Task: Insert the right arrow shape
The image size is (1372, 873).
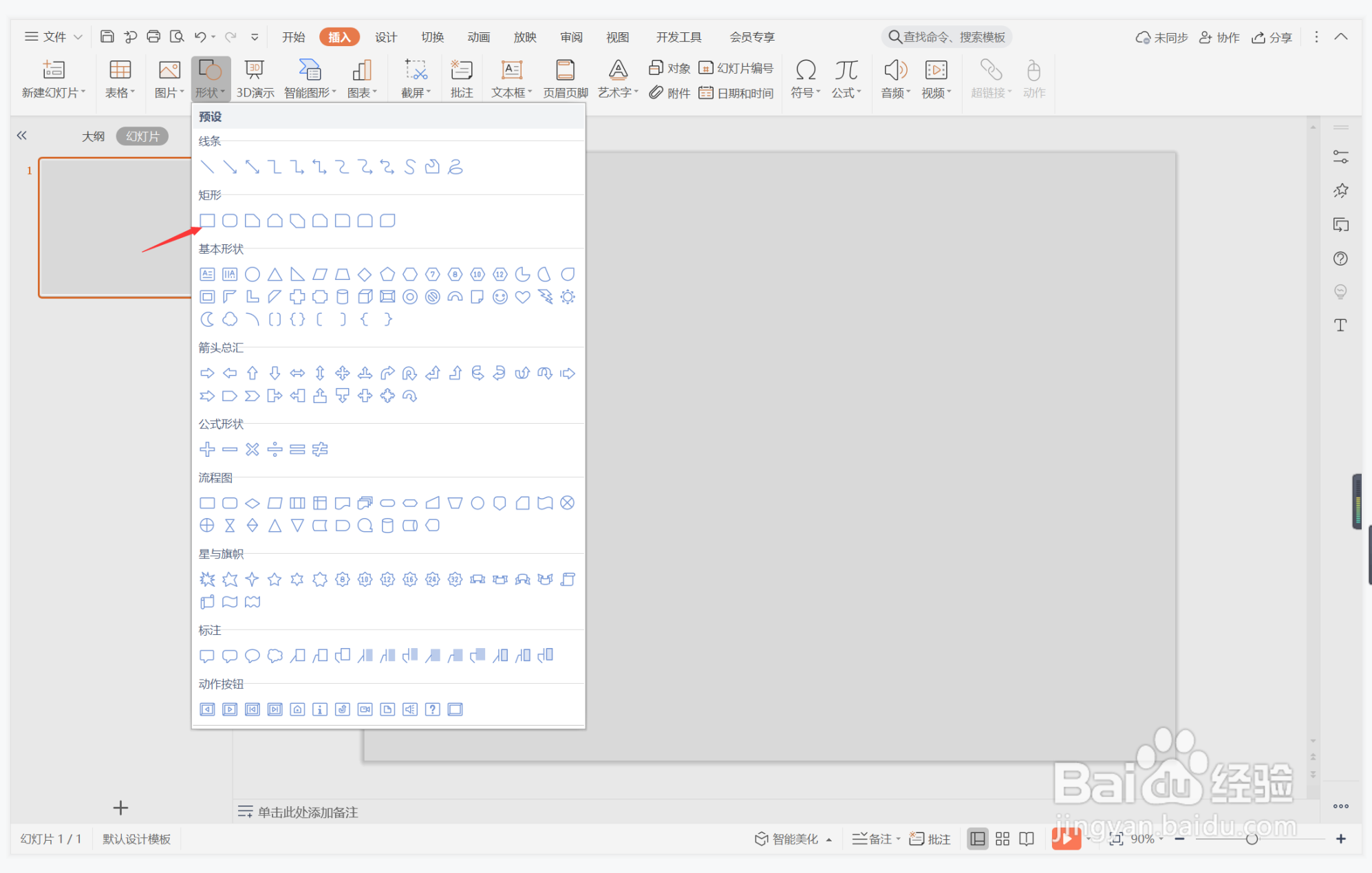Action: click(207, 373)
